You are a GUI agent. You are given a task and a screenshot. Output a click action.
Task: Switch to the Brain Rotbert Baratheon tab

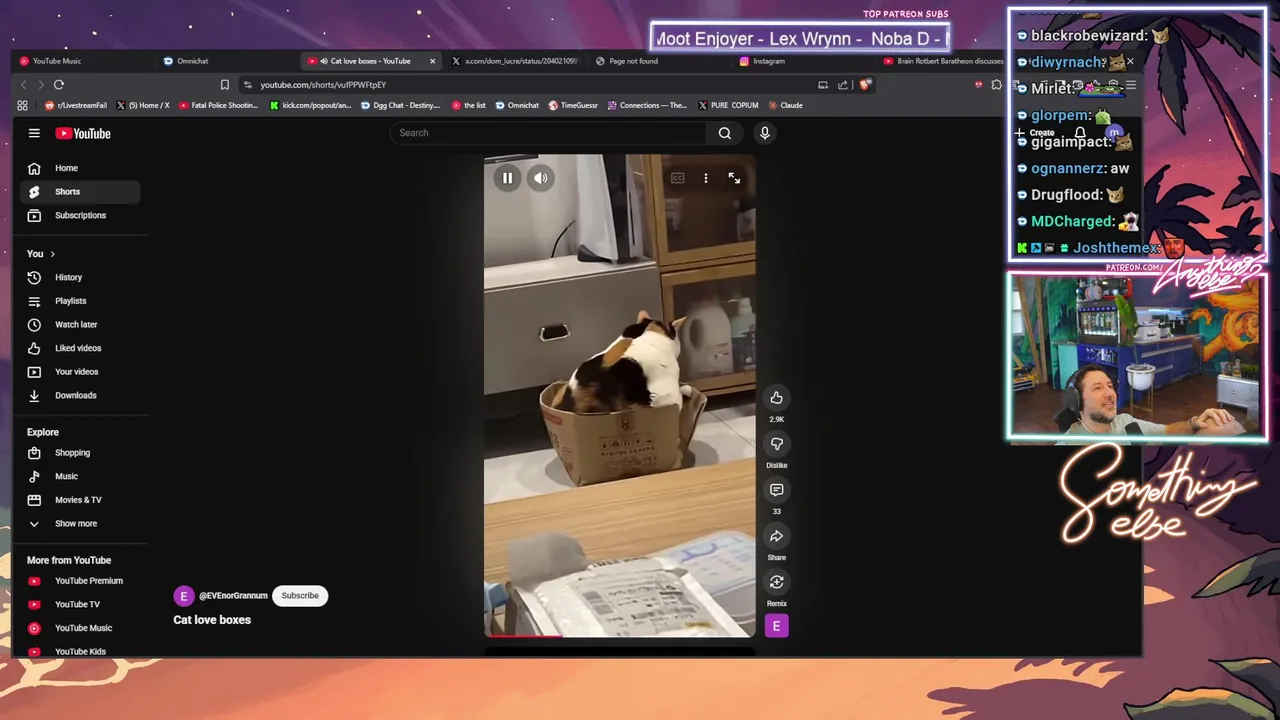pos(943,61)
